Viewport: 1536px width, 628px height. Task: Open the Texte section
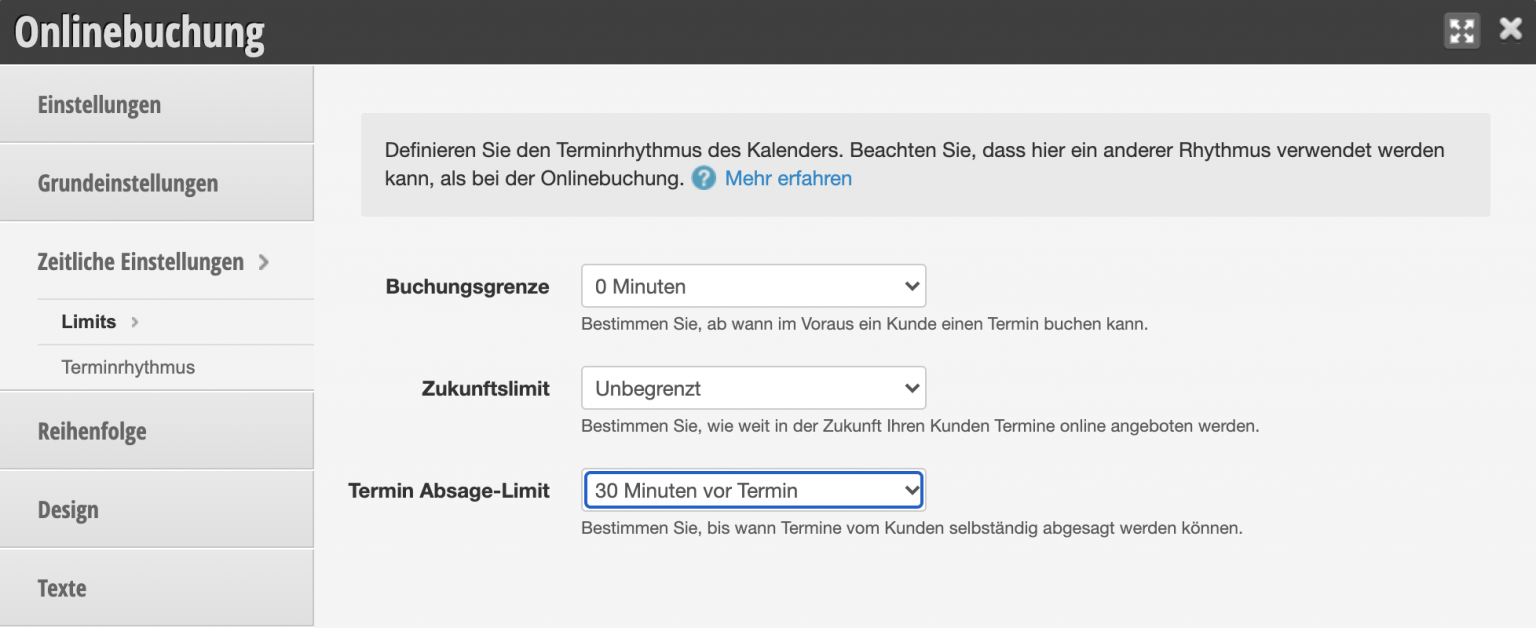click(62, 588)
